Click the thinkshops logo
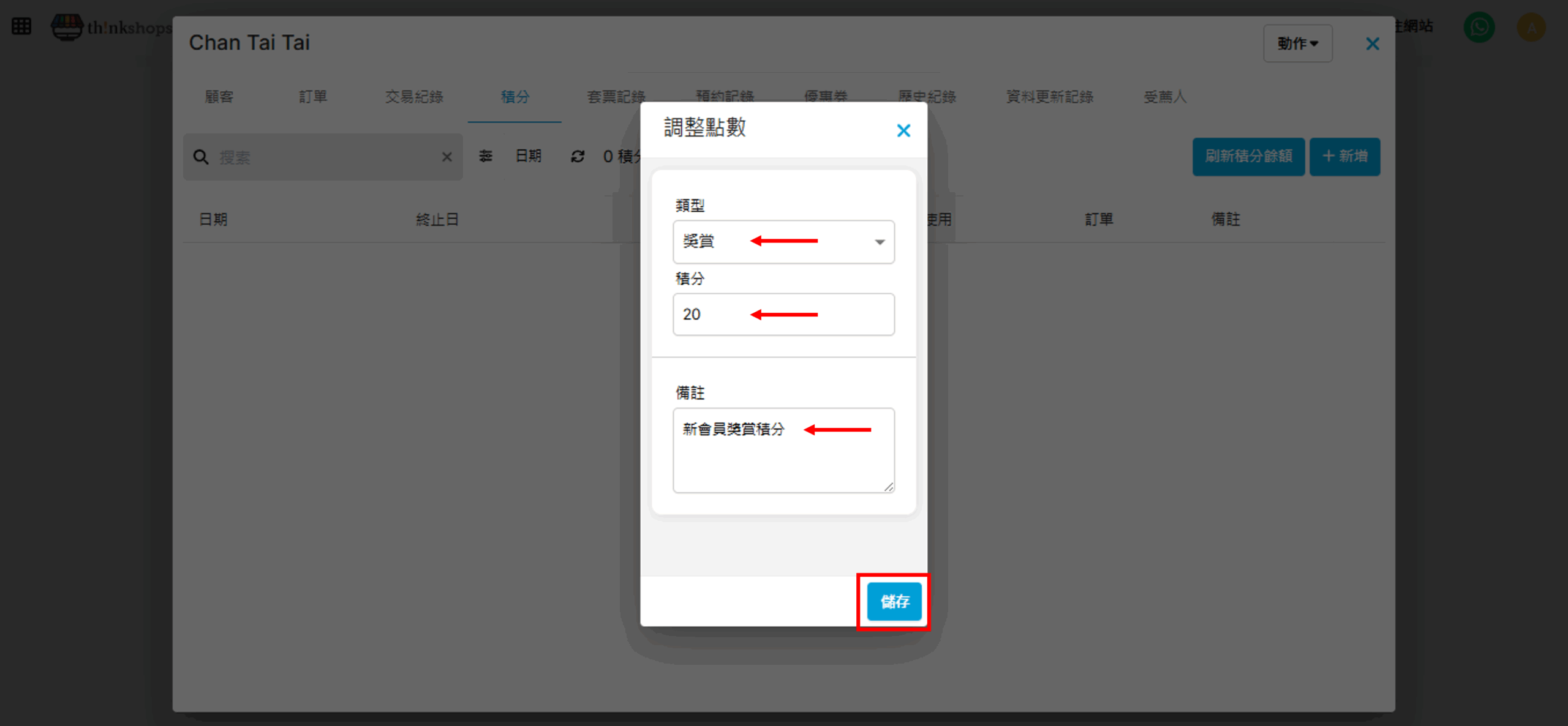 point(110,27)
